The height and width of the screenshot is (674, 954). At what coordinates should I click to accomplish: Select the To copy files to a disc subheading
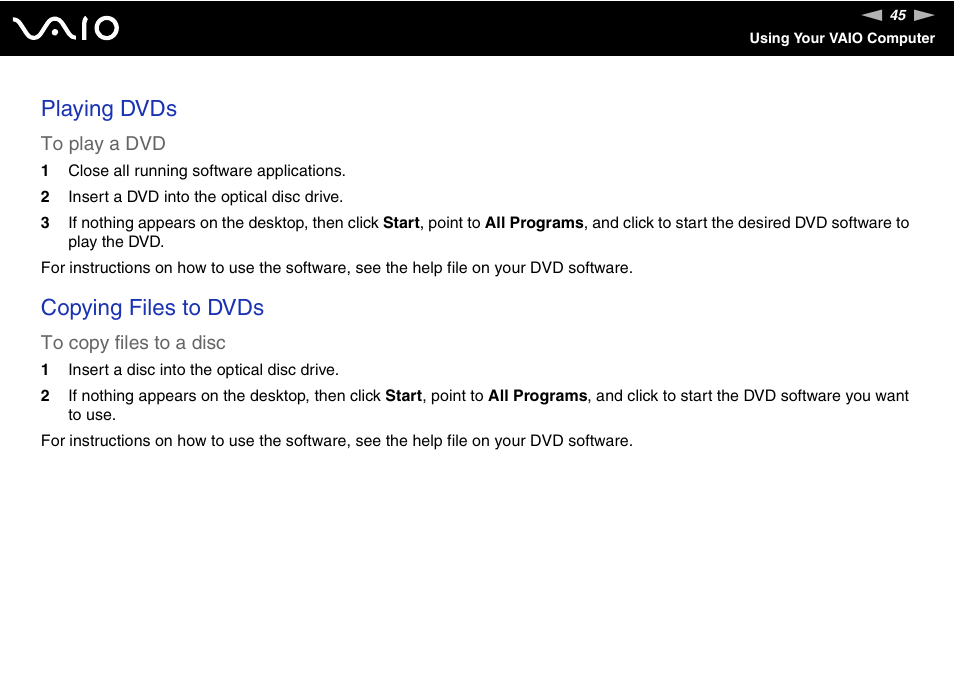tap(133, 342)
